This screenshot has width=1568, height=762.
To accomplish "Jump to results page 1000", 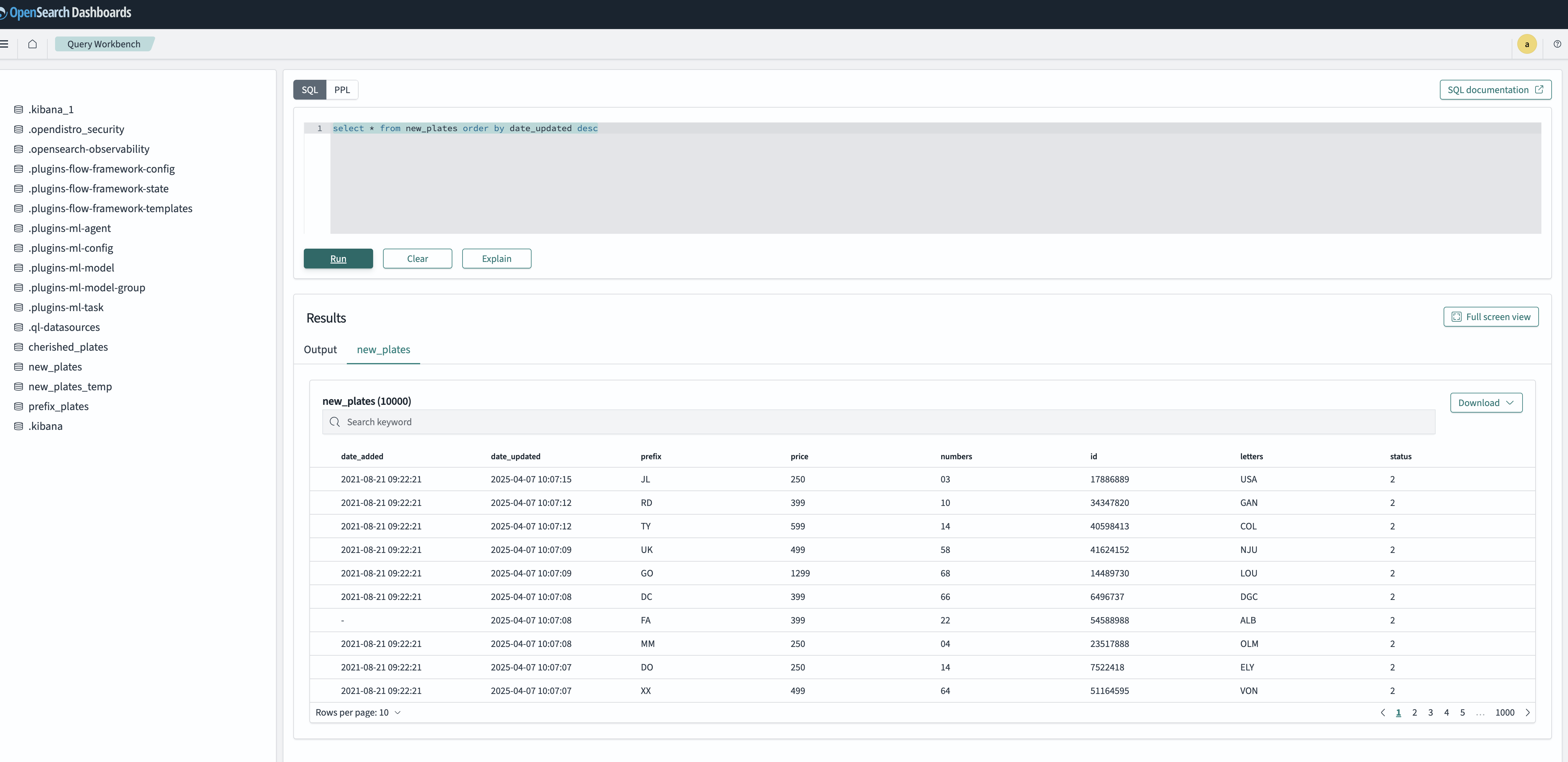I will click(1505, 713).
